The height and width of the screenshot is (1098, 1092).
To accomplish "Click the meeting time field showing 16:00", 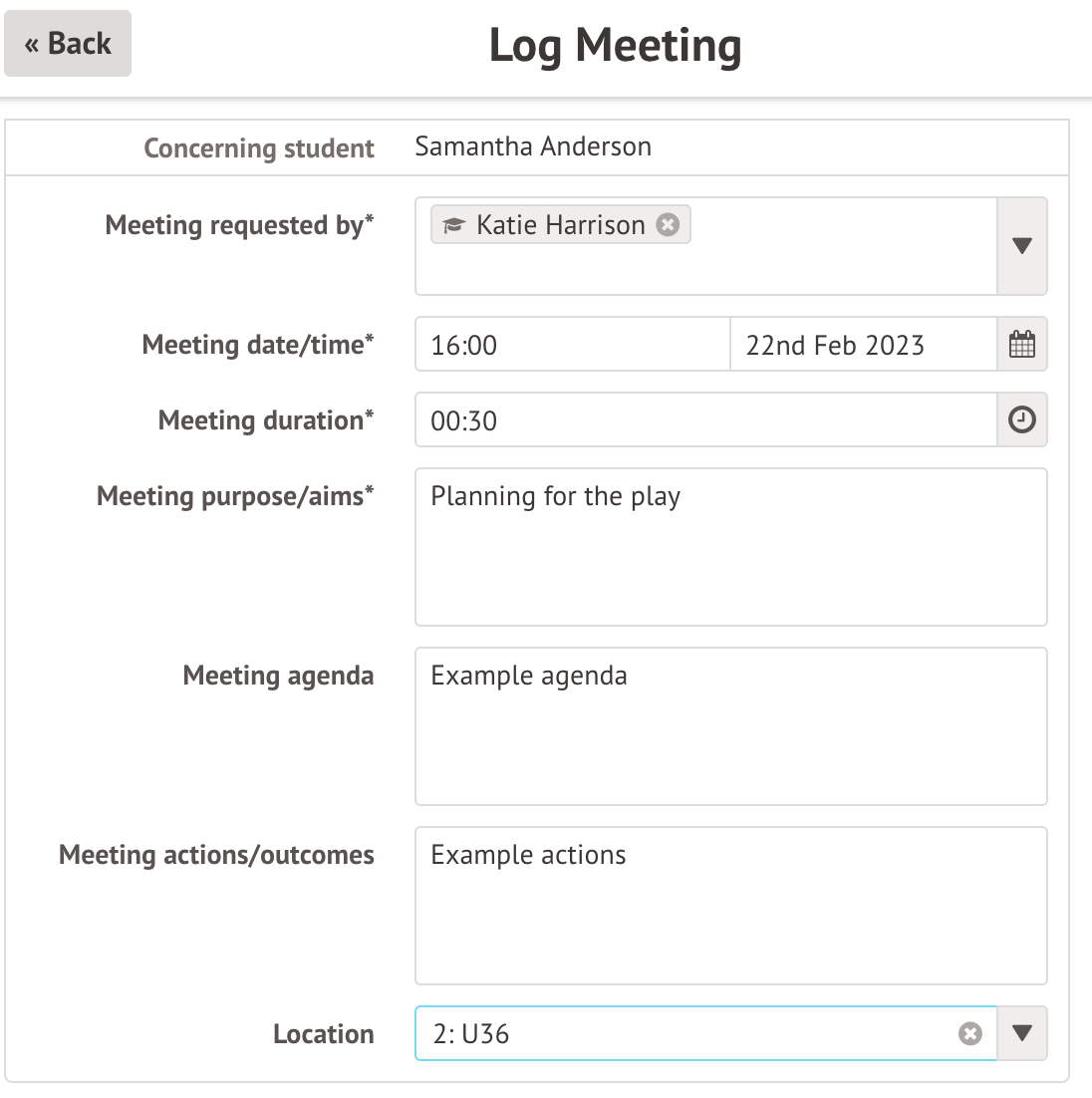I will 572,345.
